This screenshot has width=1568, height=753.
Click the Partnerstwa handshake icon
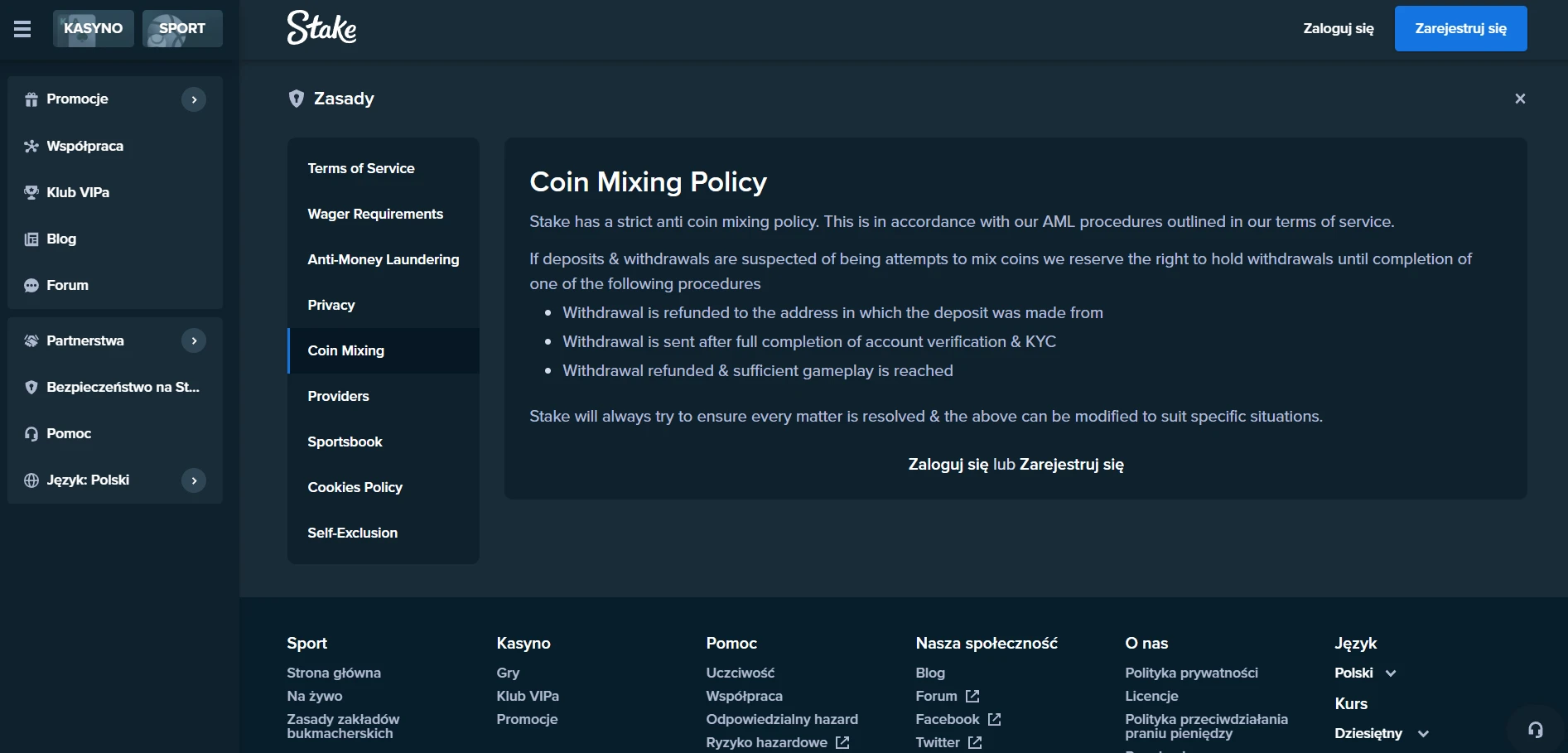[x=31, y=340]
